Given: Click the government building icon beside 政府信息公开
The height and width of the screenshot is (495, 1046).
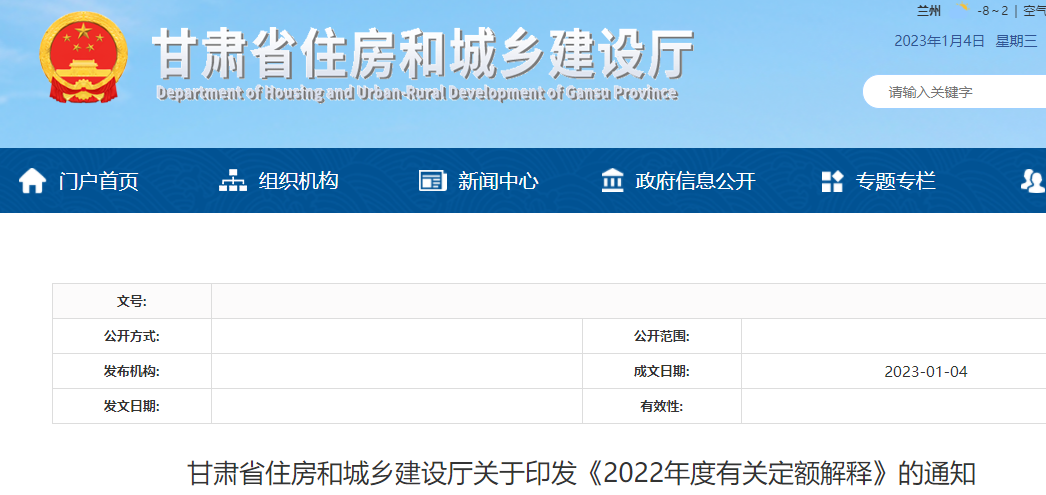Looking at the screenshot, I should click(612, 181).
